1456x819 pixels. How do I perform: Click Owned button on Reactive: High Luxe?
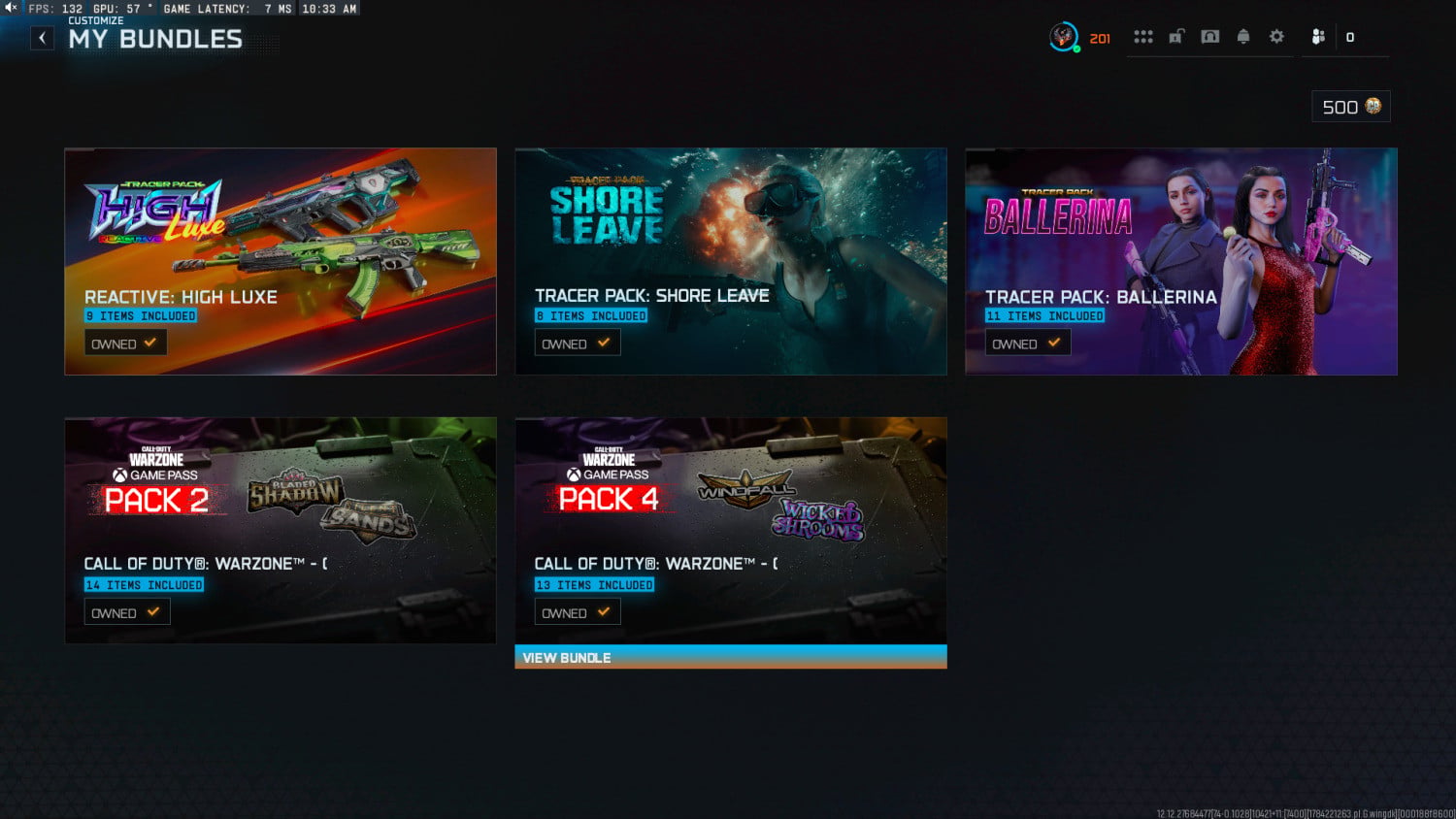125,343
